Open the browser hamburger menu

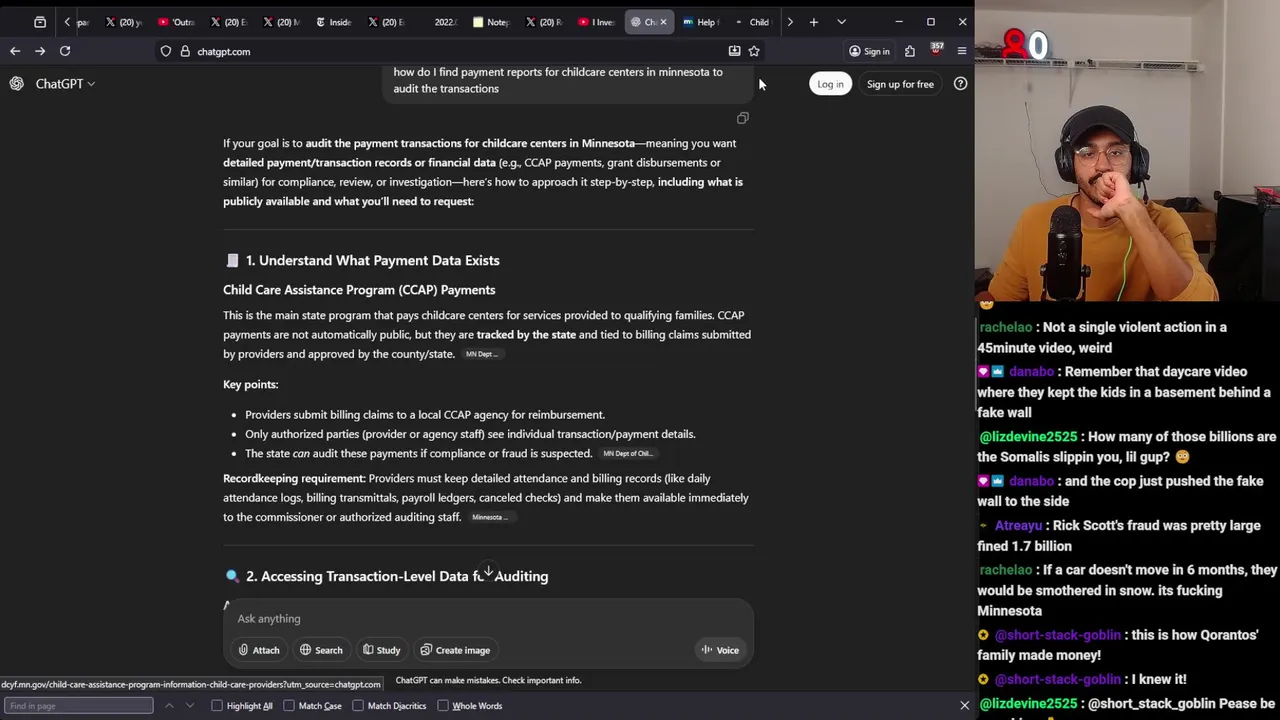click(962, 51)
